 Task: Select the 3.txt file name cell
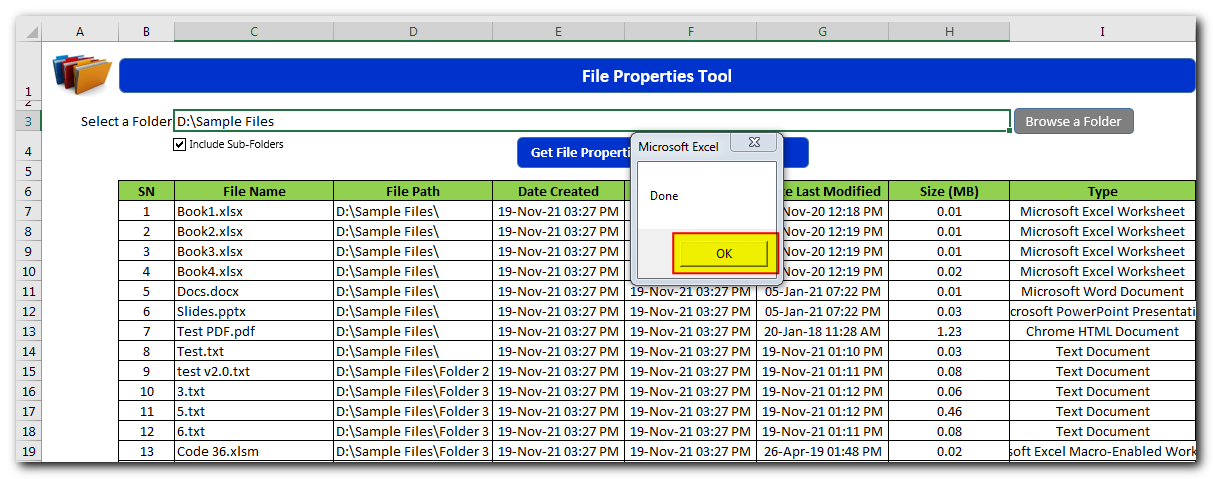click(254, 391)
